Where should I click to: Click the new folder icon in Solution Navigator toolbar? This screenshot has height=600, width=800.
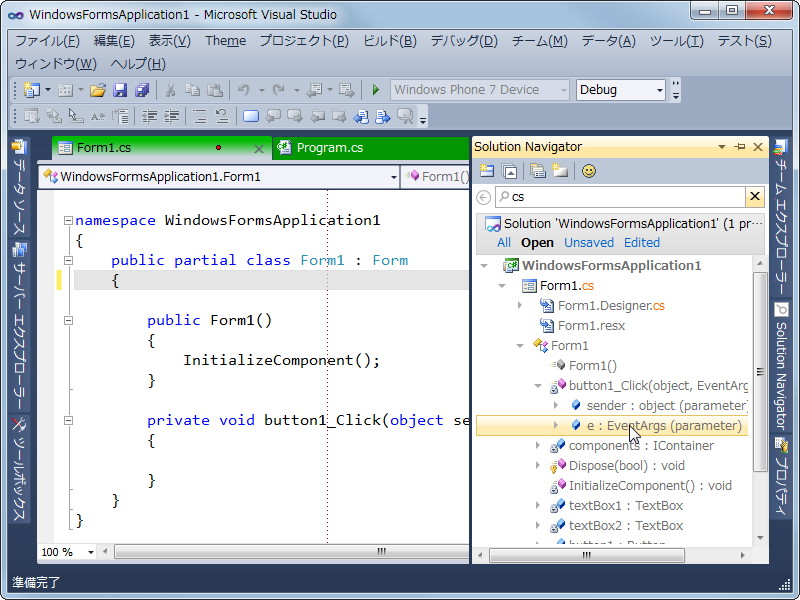tap(560, 171)
